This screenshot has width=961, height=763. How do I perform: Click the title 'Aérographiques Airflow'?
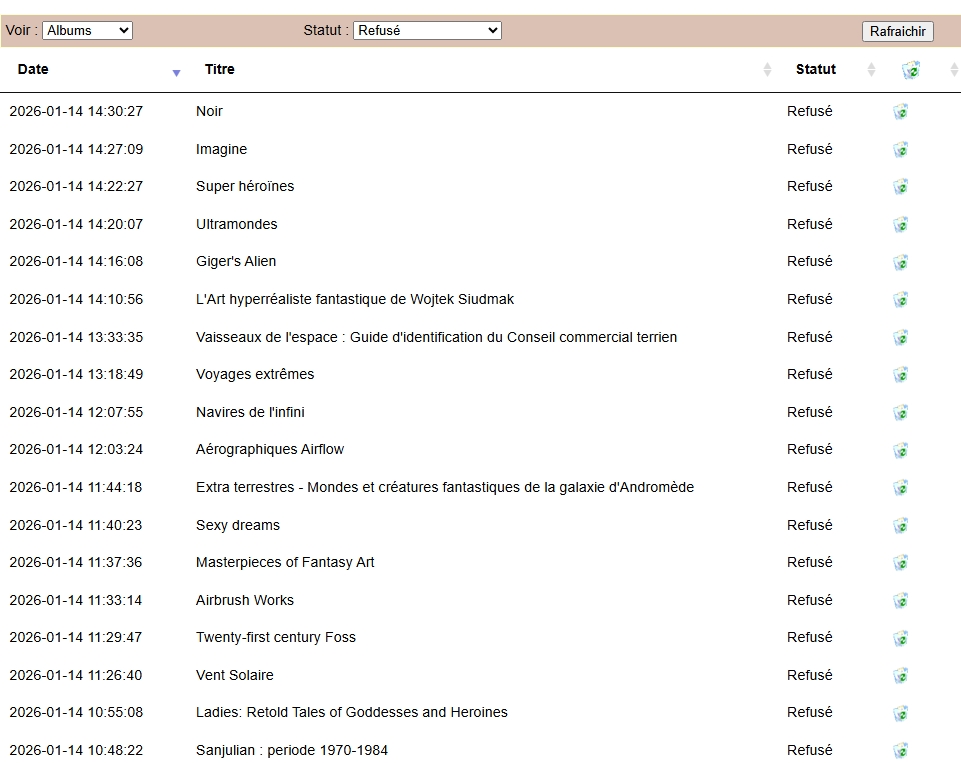[x=270, y=450]
